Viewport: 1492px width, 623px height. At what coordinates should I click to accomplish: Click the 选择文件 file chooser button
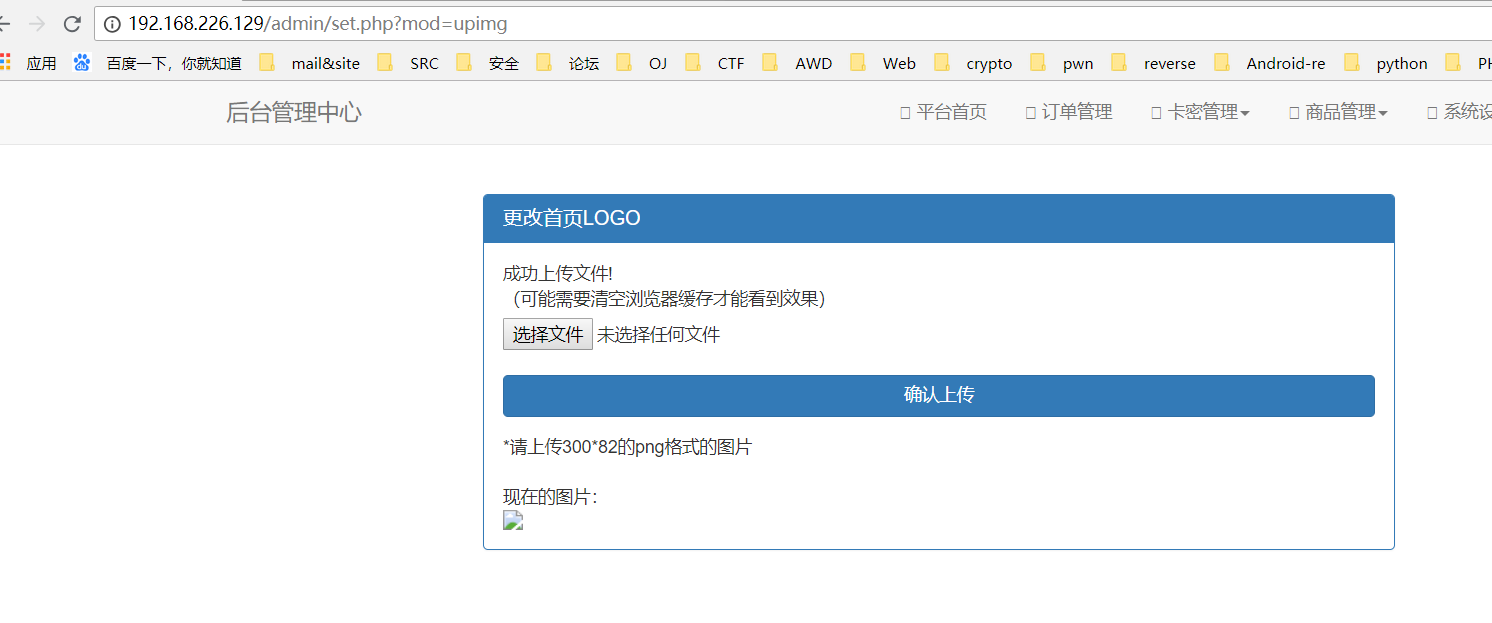pyautogui.click(x=548, y=335)
